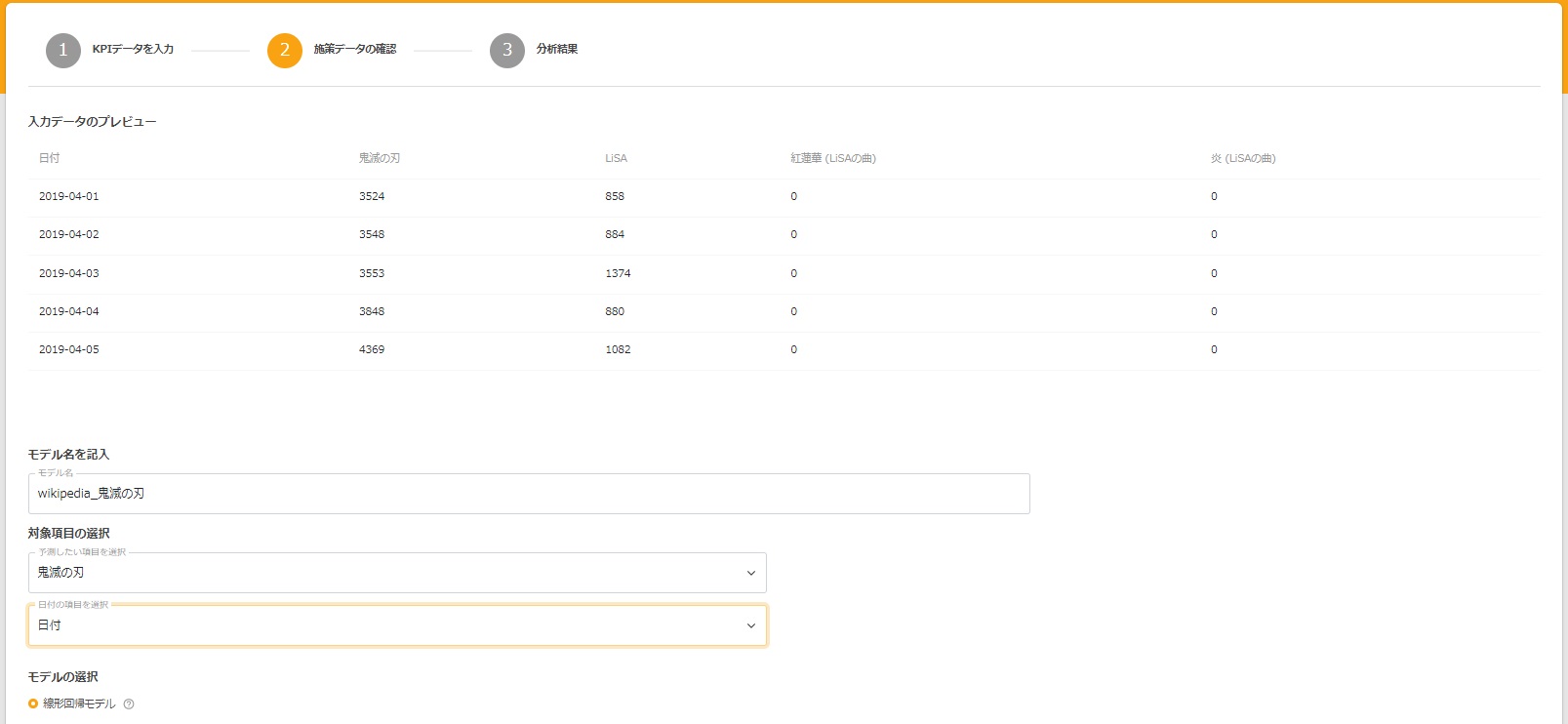Click value 3848 in table

(x=372, y=311)
